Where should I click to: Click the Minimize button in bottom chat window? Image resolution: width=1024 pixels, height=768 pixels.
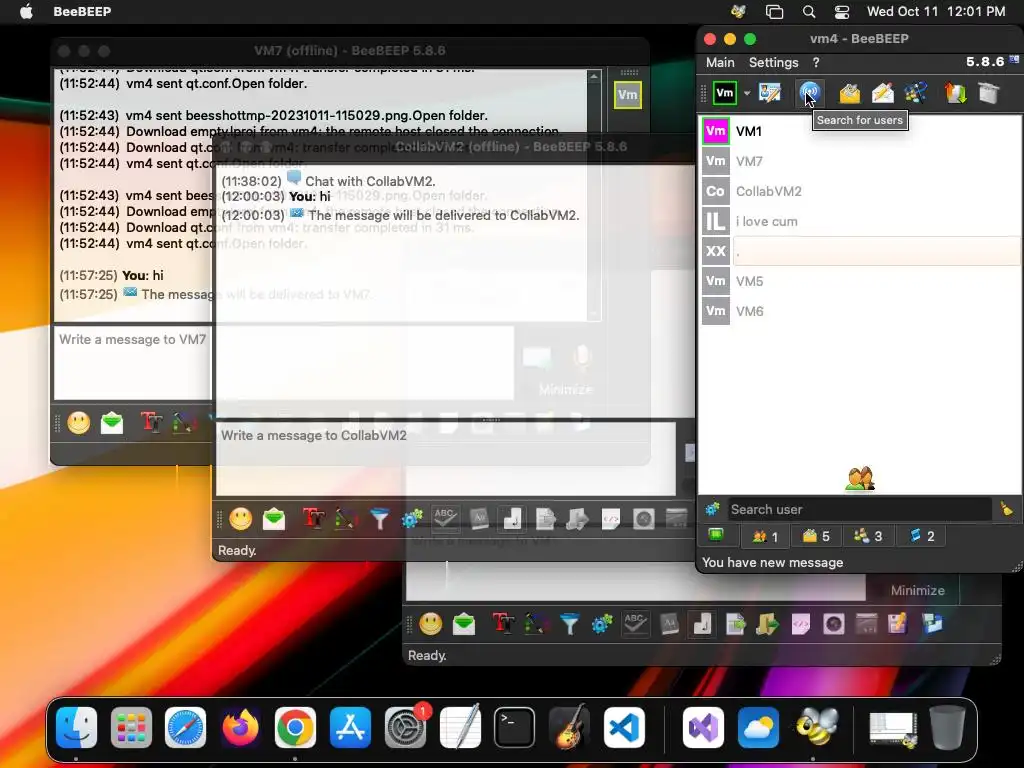[918, 590]
